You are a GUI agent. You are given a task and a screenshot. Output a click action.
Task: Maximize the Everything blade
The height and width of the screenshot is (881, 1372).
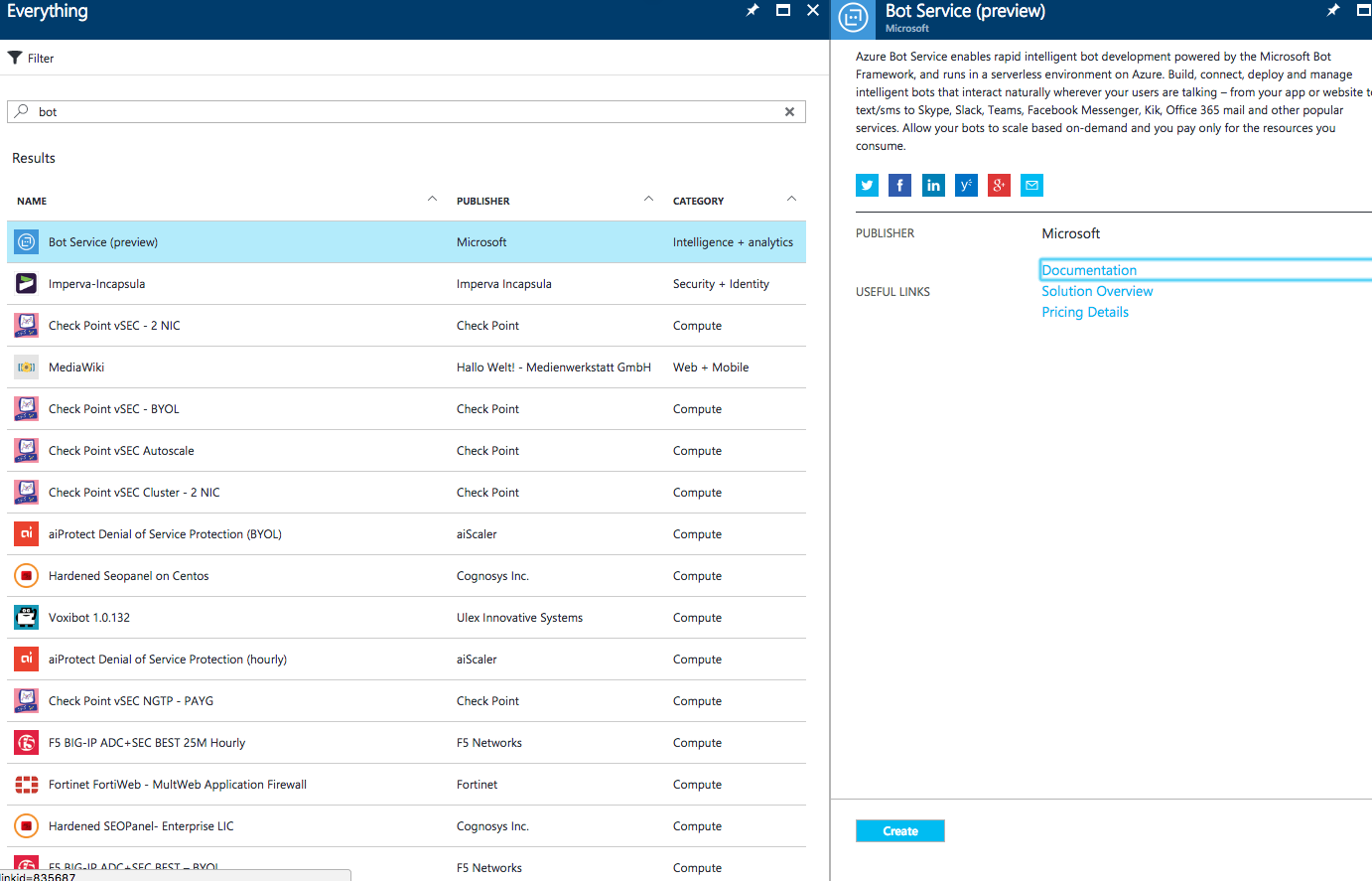[x=783, y=10]
